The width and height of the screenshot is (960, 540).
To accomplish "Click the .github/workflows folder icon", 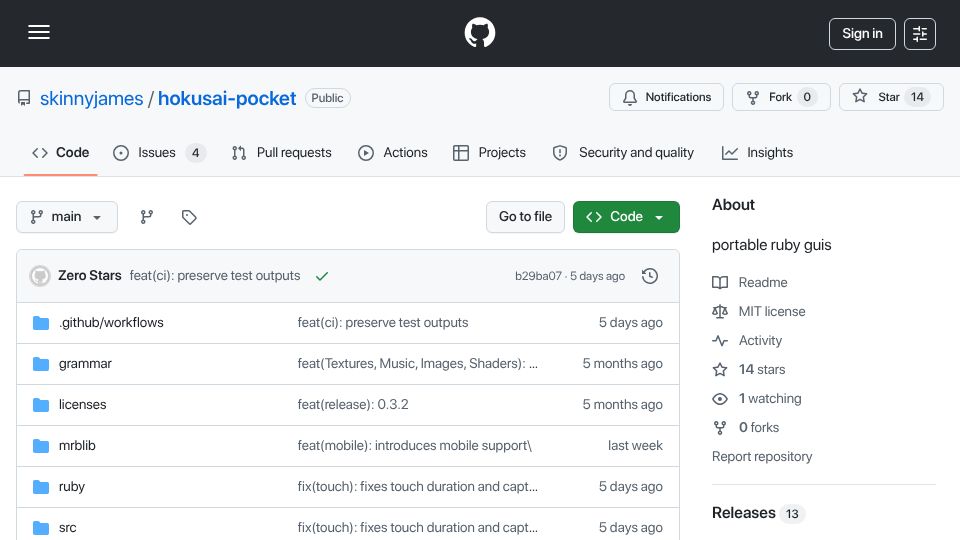I will click(x=41, y=323).
